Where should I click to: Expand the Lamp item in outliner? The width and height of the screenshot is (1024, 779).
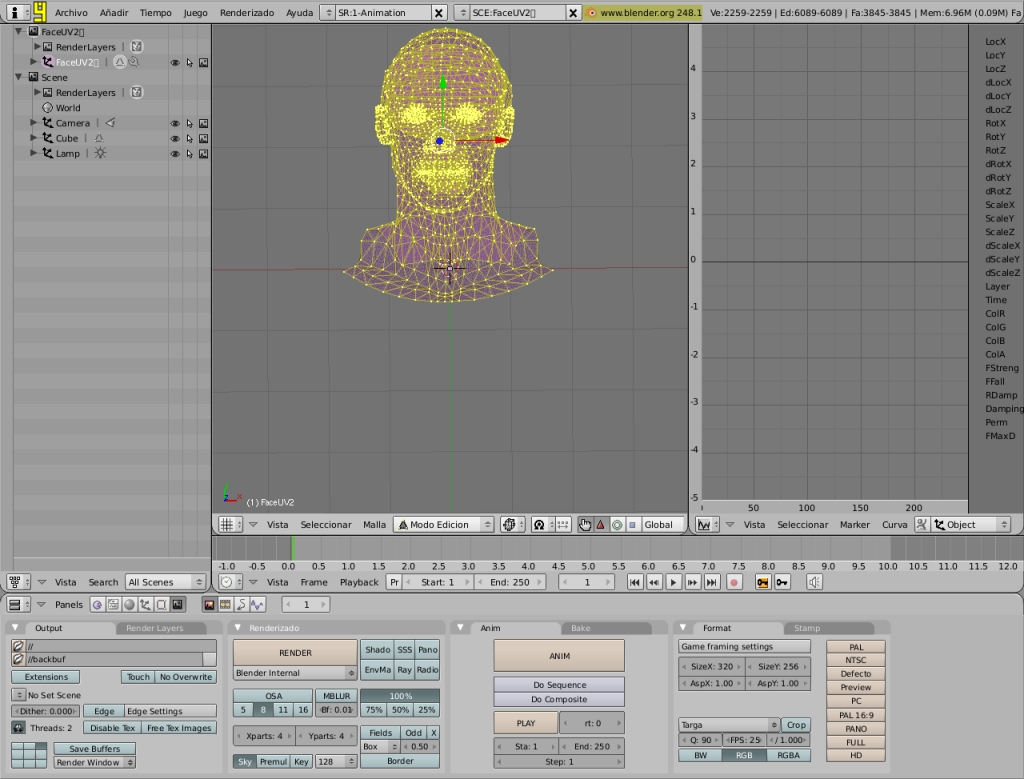[x=34, y=153]
